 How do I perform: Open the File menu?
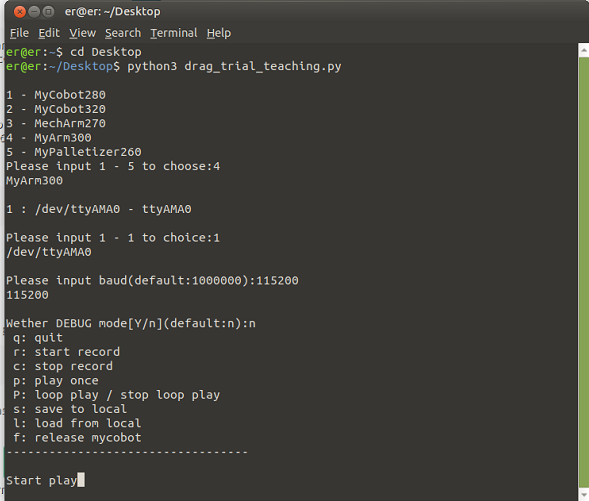click(19, 33)
